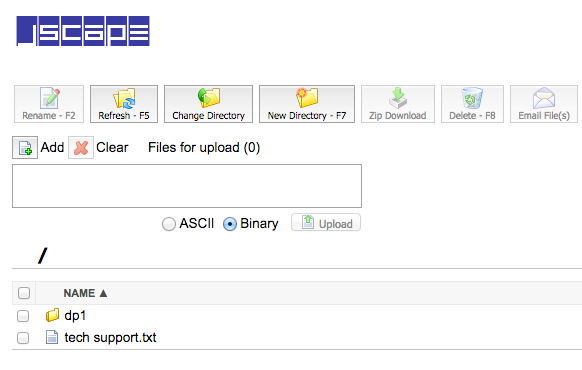The height and width of the screenshot is (370, 582).
Task: Select the Binary transfer mode radio button
Action: [229, 224]
